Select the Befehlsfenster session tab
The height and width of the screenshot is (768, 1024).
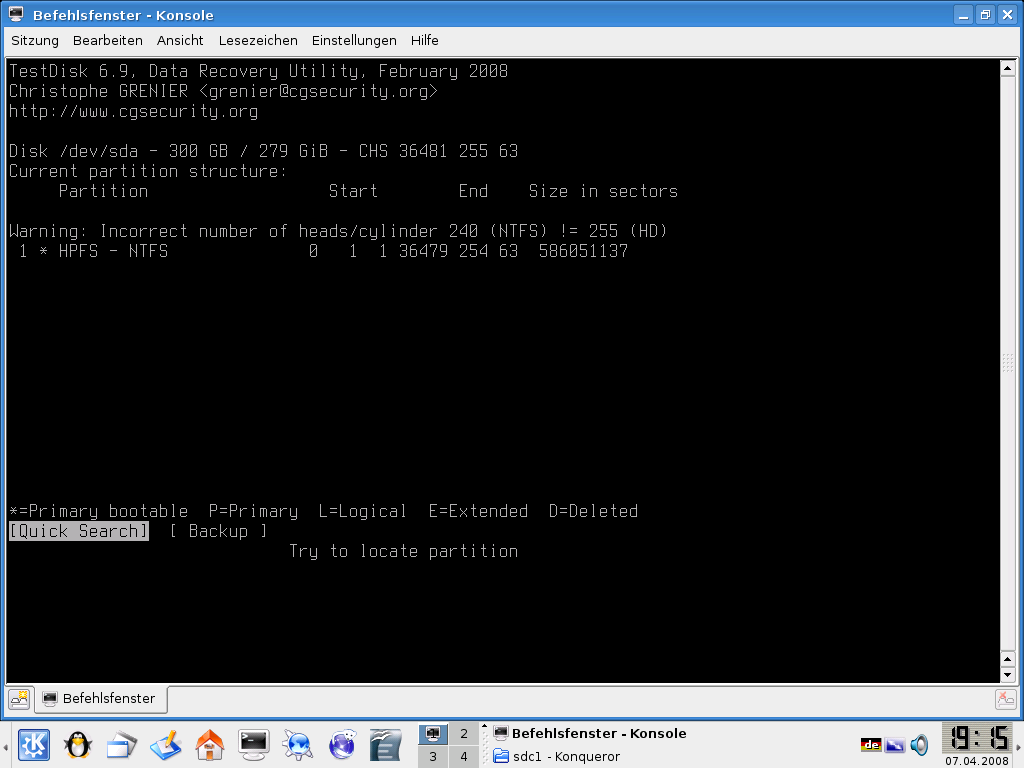click(101, 699)
